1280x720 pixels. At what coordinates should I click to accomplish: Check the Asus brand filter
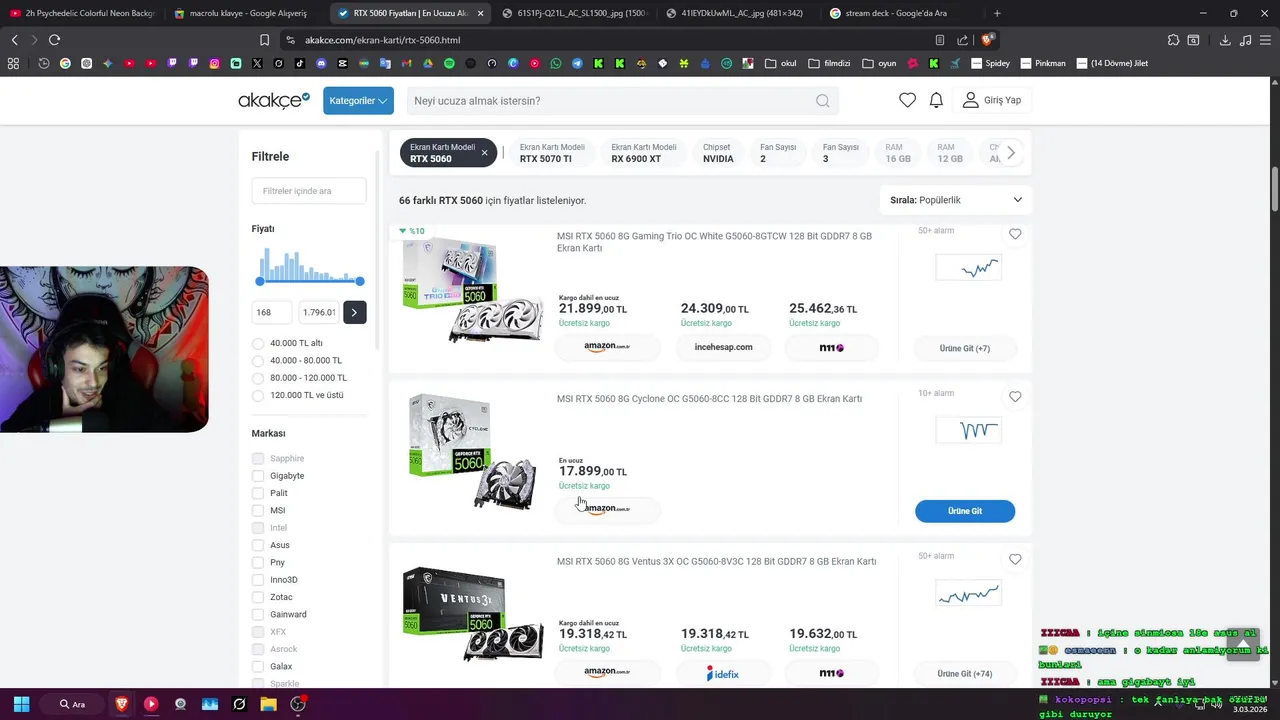pos(258,545)
